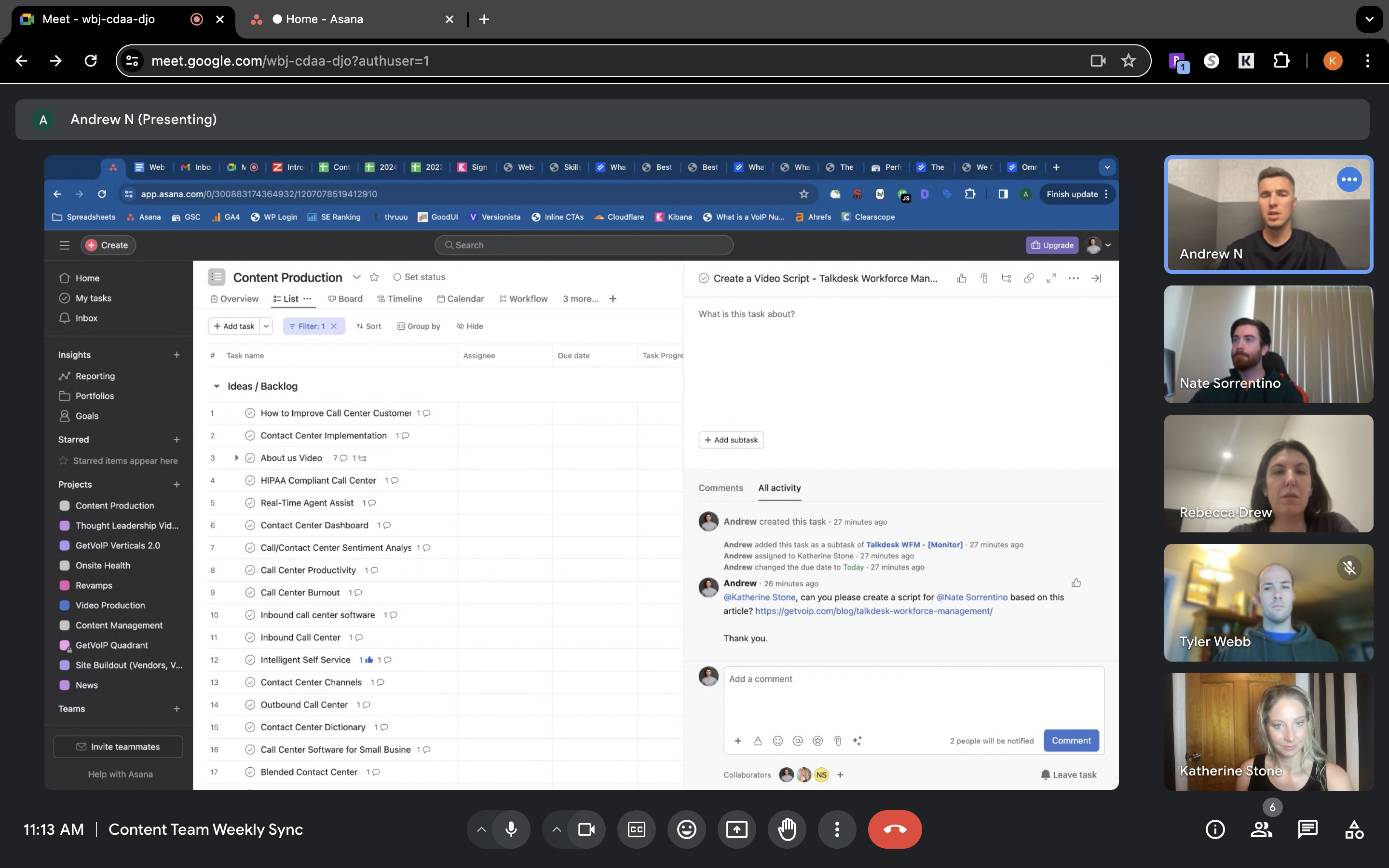This screenshot has height=868, width=1389.
Task: Close the Meet browser tab
Action: click(220, 19)
